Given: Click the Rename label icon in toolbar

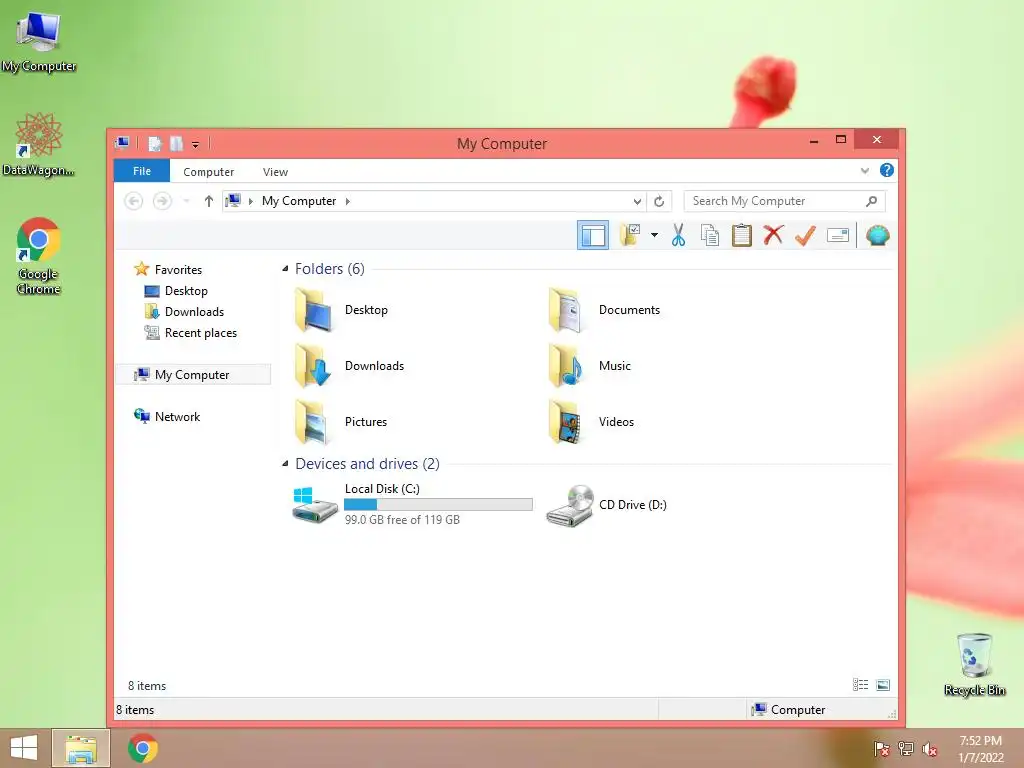Looking at the screenshot, I should click(x=837, y=235).
